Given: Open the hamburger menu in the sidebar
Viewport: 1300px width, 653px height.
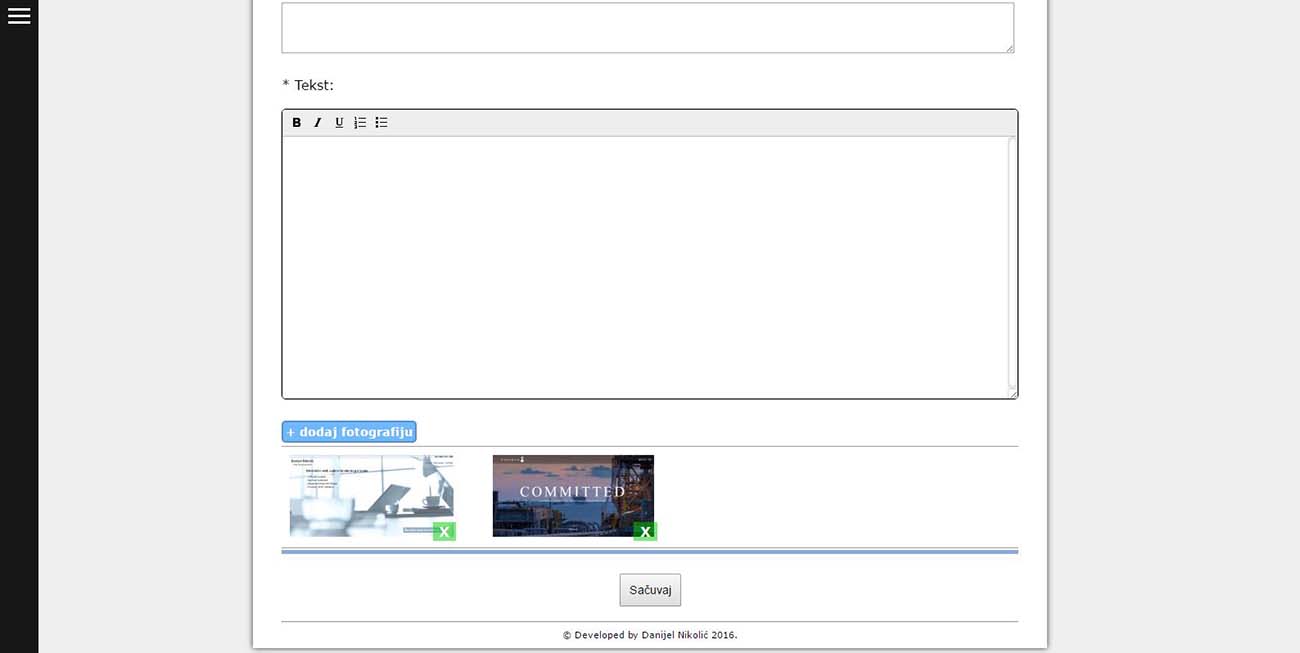Looking at the screenshot, I should (18, 16).
